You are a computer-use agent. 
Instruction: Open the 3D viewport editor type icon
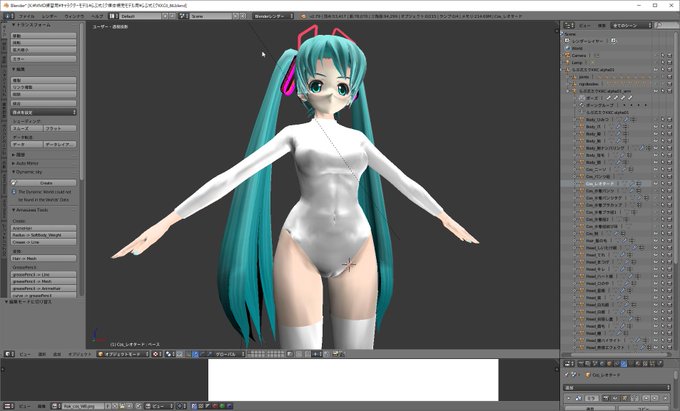click(x=8, y=354)
